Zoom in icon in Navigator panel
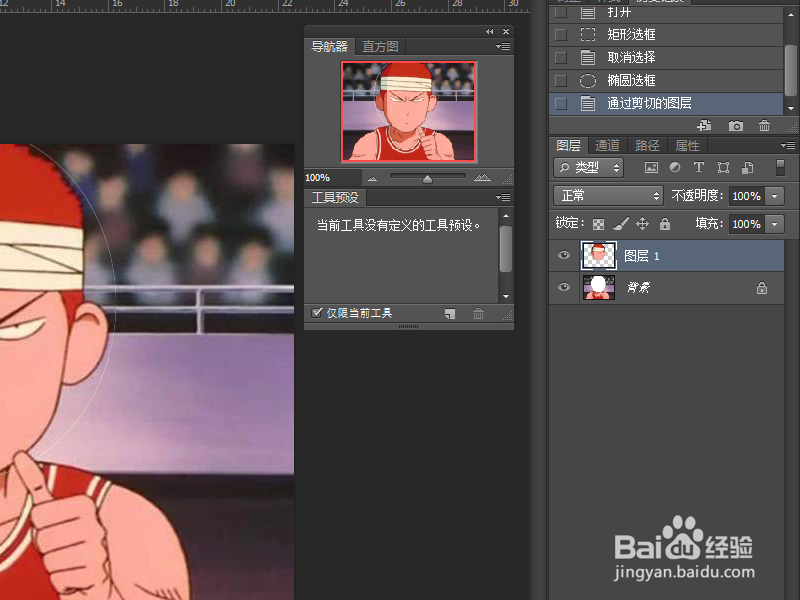800x600 pixels. [x=482, y=178]
